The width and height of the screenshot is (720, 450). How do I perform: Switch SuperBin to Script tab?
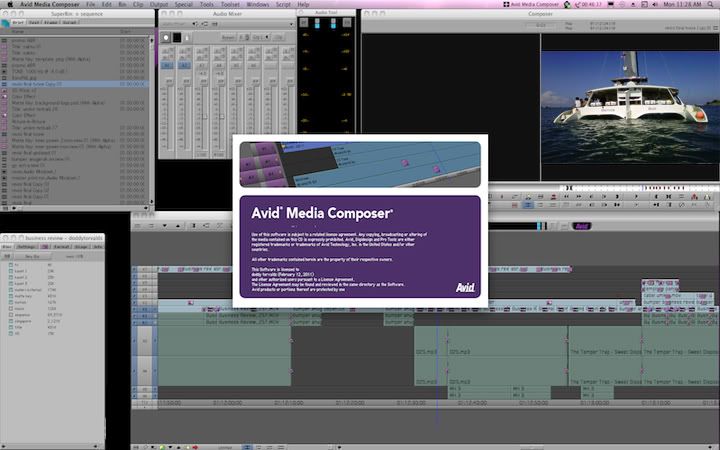pyautogui.click(x=69, y=22)
